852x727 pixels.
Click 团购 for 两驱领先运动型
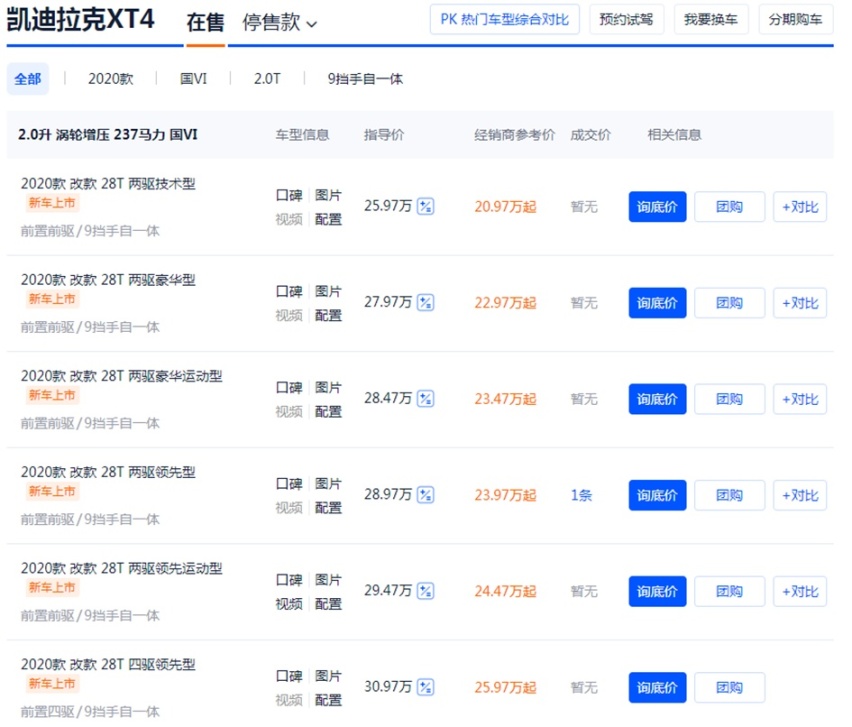[729, 591]
